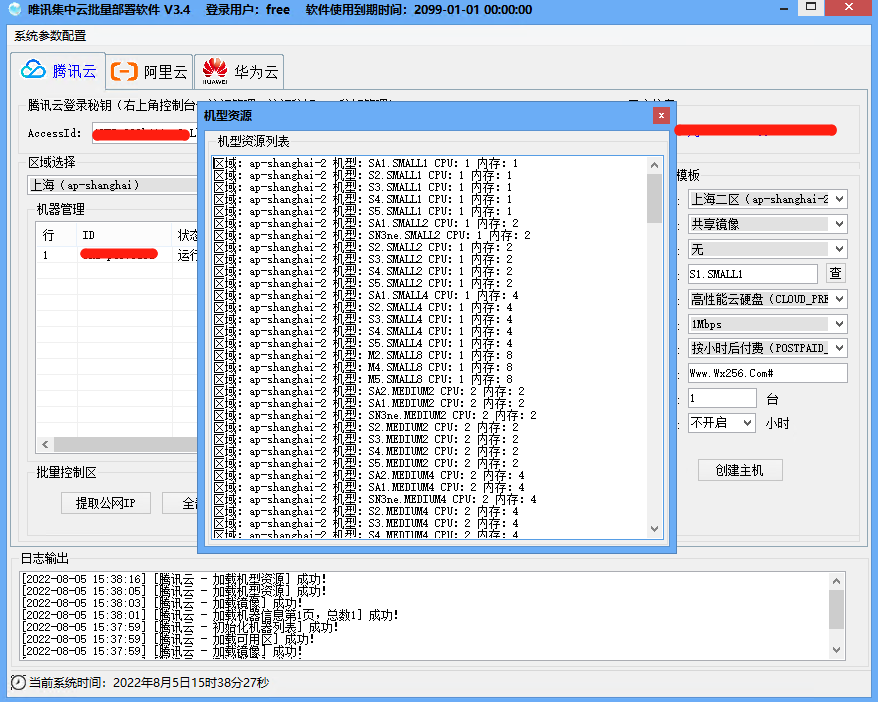Click the 15:38:16 加载机型资源 log line
The height and width of the screenshot is (702, 878).
click(174, 579)
